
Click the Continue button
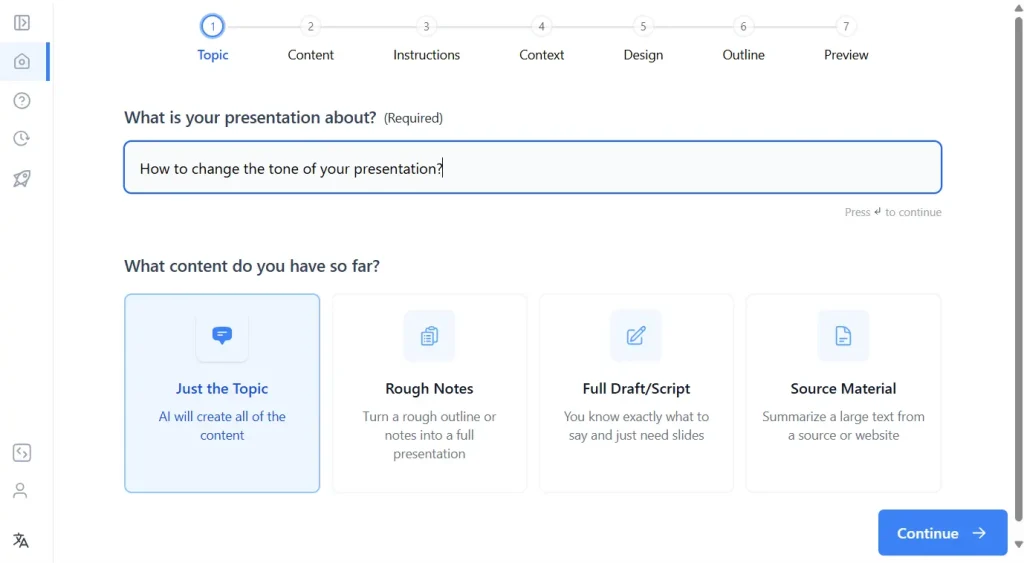942,533
